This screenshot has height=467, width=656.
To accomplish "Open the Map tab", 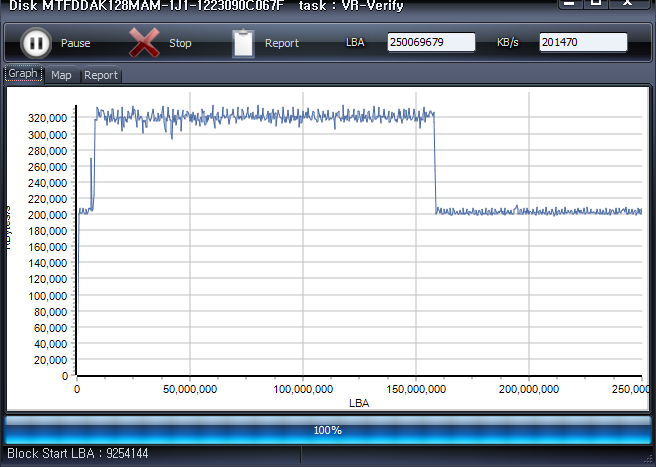I will [x=61, y=75].
